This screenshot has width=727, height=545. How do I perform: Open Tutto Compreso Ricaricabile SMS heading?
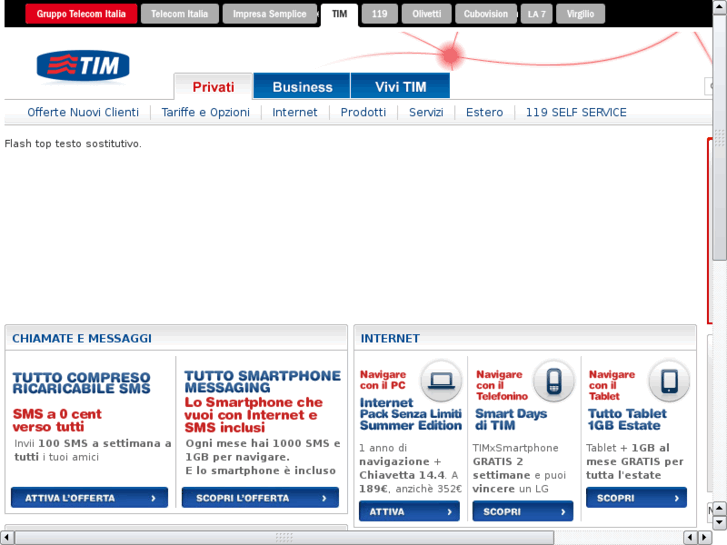point(82,383)
